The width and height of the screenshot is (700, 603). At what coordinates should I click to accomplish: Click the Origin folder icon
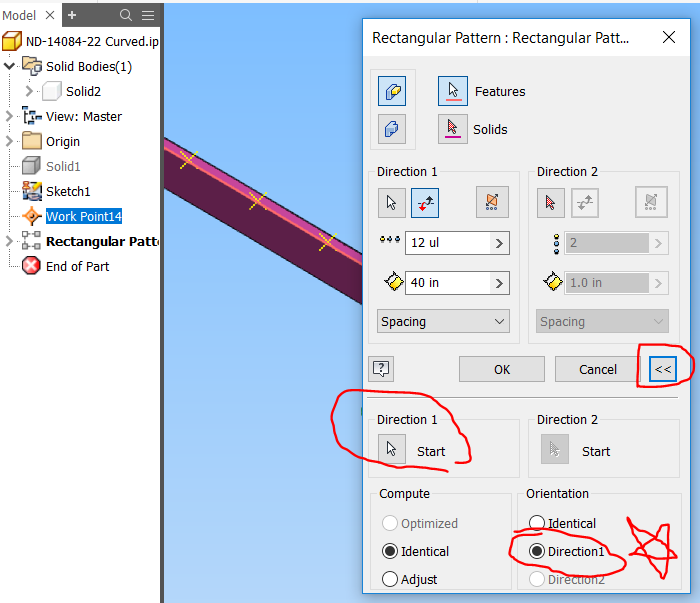pyautogui.click(x=32, y=141)
